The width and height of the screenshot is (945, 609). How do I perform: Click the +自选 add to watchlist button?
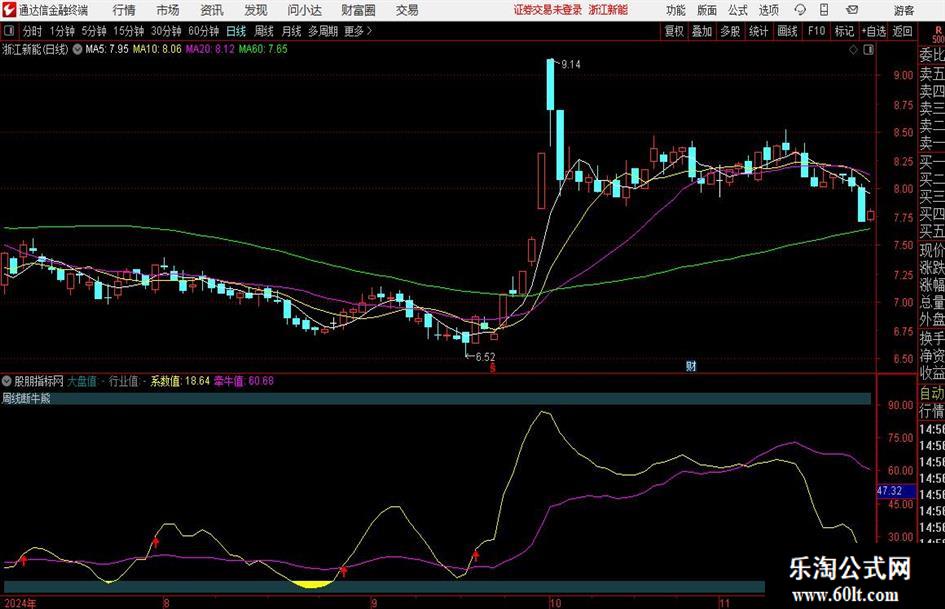pos(874,31)
